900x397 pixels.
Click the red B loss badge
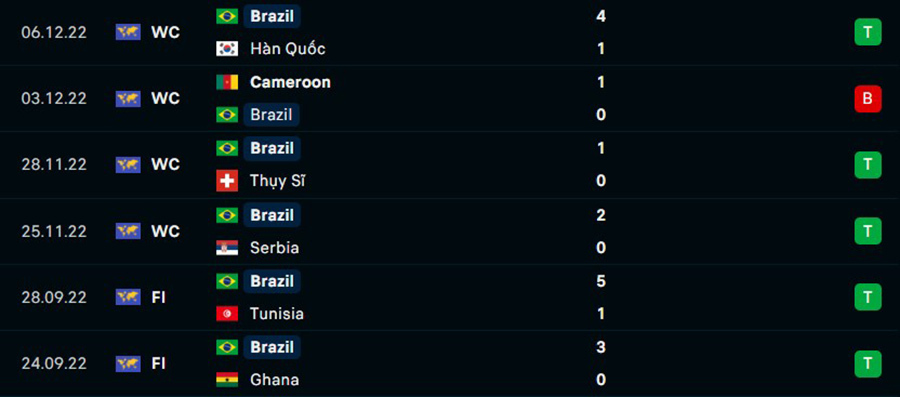(x=867, y=99)
